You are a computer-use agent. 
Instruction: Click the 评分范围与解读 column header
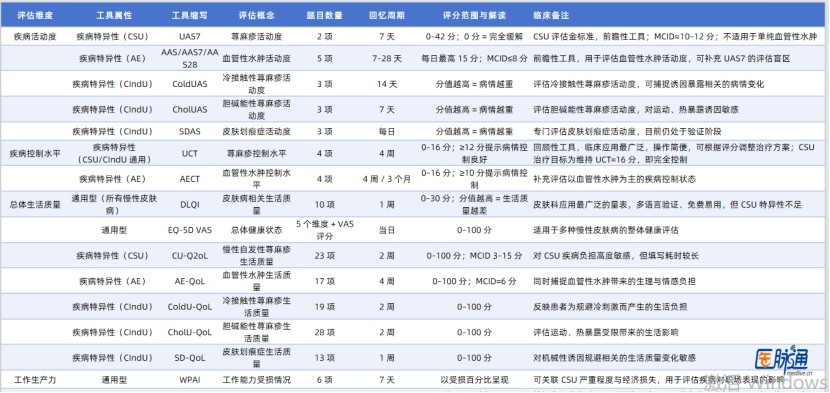(474, 15)
